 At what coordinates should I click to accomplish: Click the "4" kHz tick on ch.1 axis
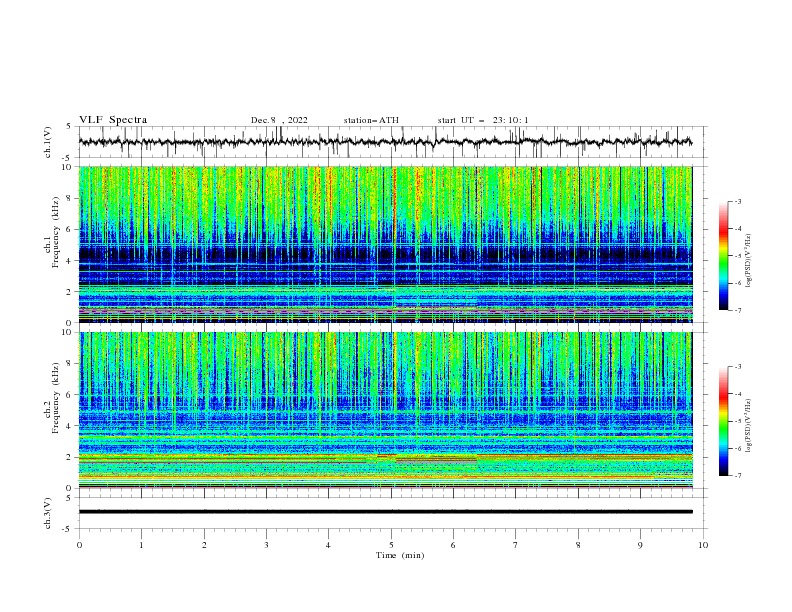(69, 261)
